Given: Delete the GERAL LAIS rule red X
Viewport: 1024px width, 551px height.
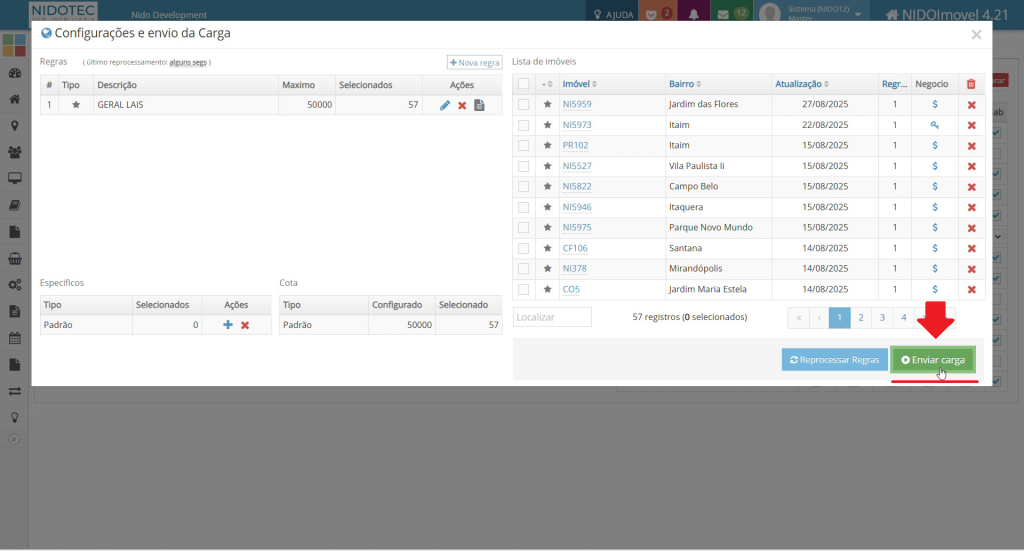Looking at the screenshot, I should click(462, 105).
